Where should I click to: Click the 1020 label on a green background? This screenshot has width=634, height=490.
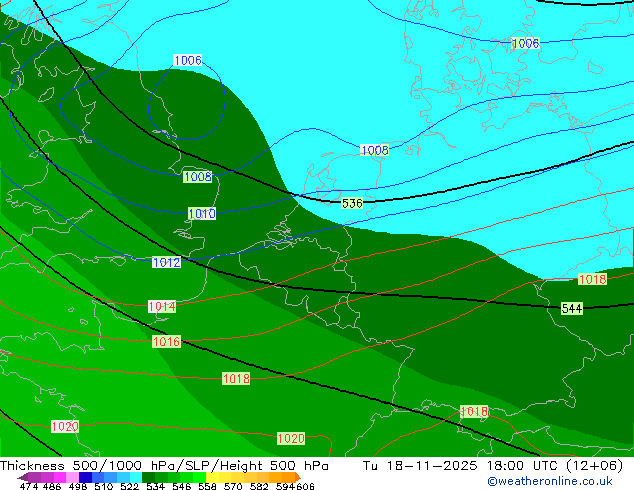click(291, 438)
